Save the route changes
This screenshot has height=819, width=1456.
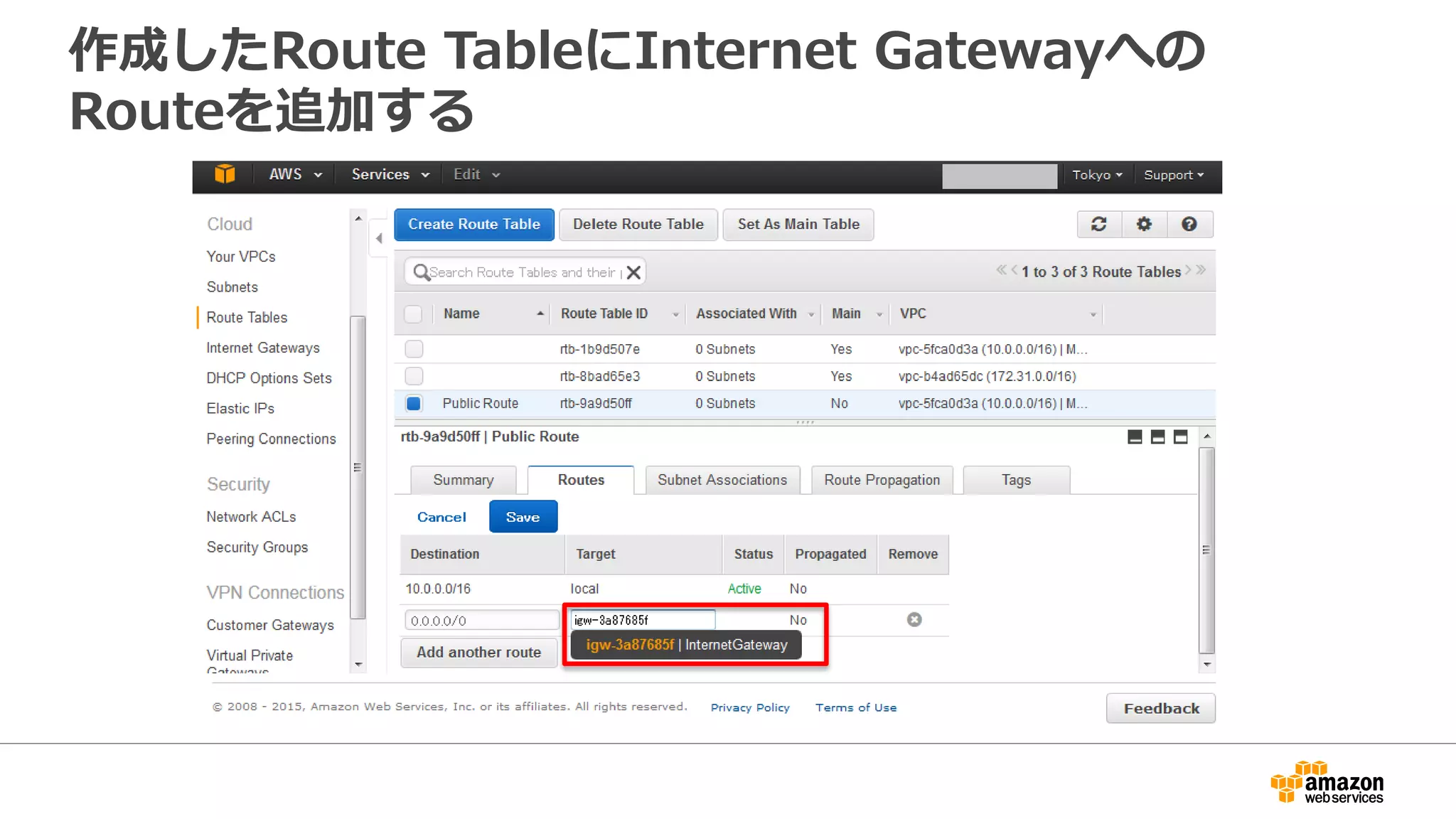tap(523, 517)
